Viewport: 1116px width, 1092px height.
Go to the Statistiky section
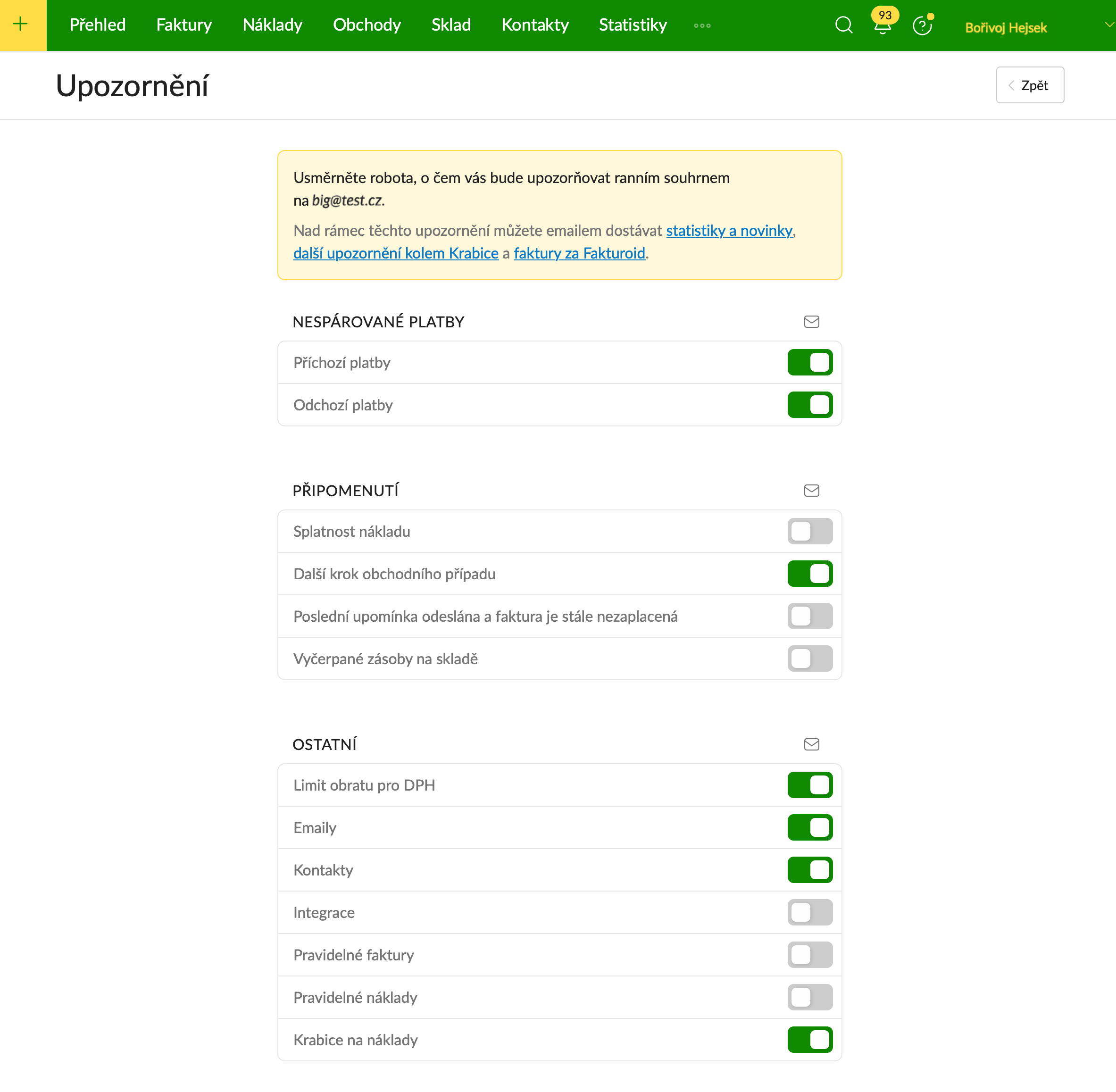(x=633, y=25)
